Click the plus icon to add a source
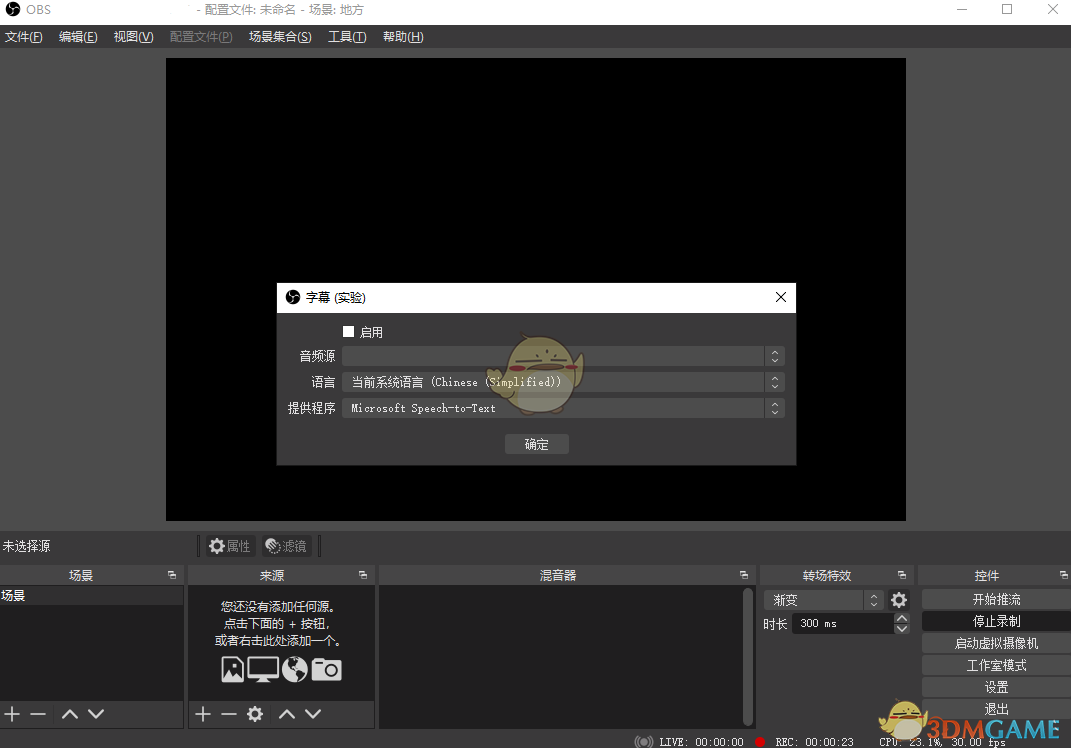This screenshot has height=748, width=1071. [202, 714]
